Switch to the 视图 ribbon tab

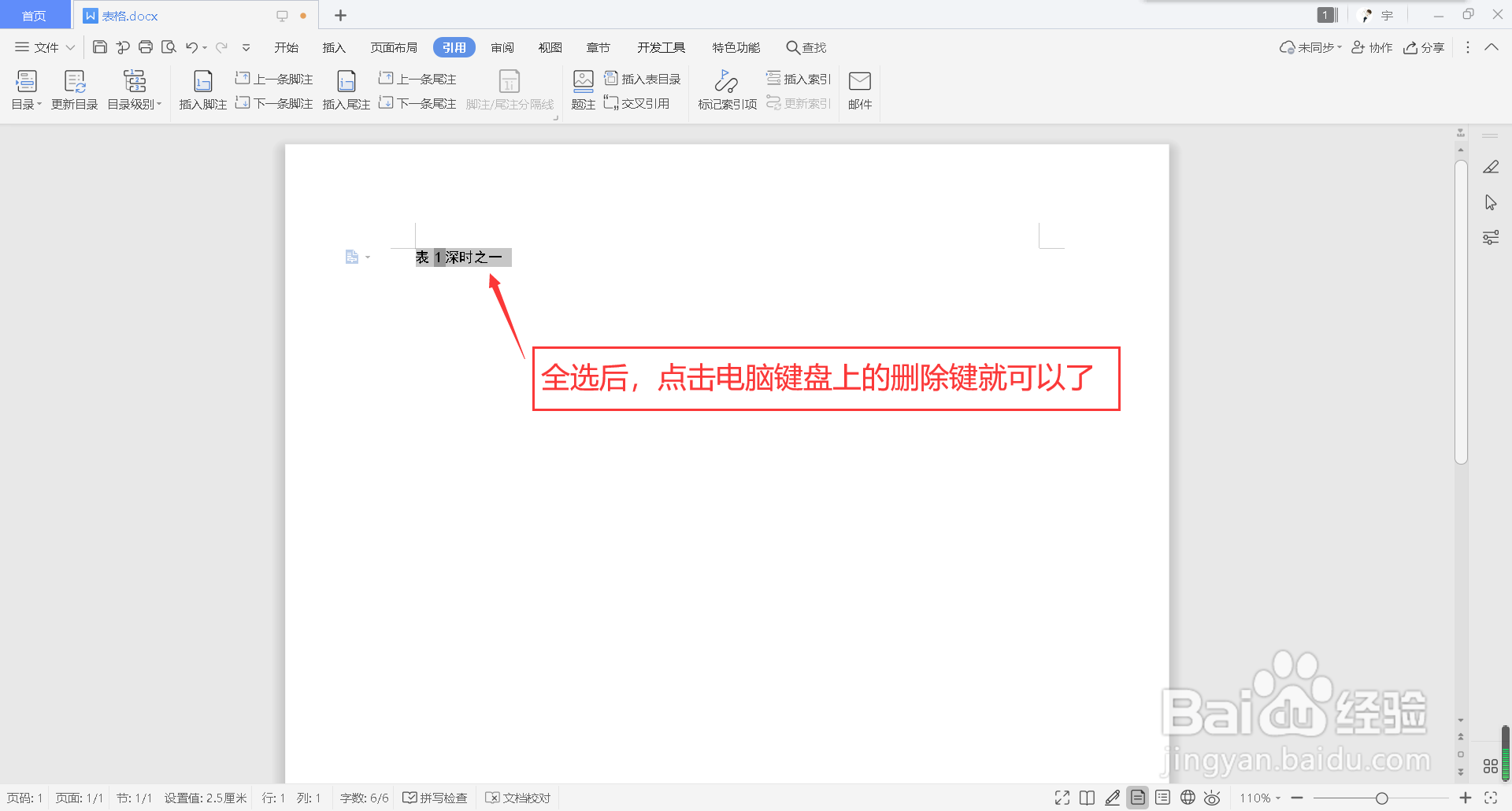coord(550,47)
